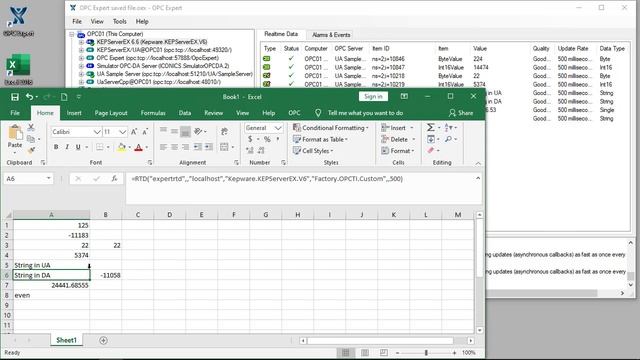Click Format cells button
The image size is (640, 360).
(398, 151)
